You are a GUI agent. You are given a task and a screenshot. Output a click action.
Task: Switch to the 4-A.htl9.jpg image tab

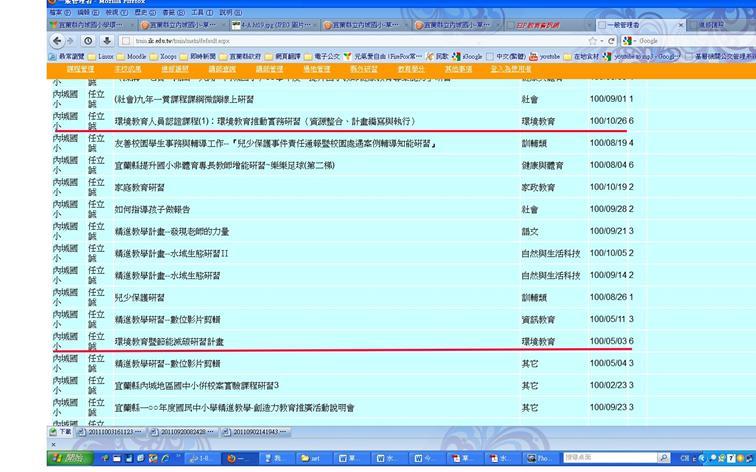pyautogui.click(x=270, y=25)
